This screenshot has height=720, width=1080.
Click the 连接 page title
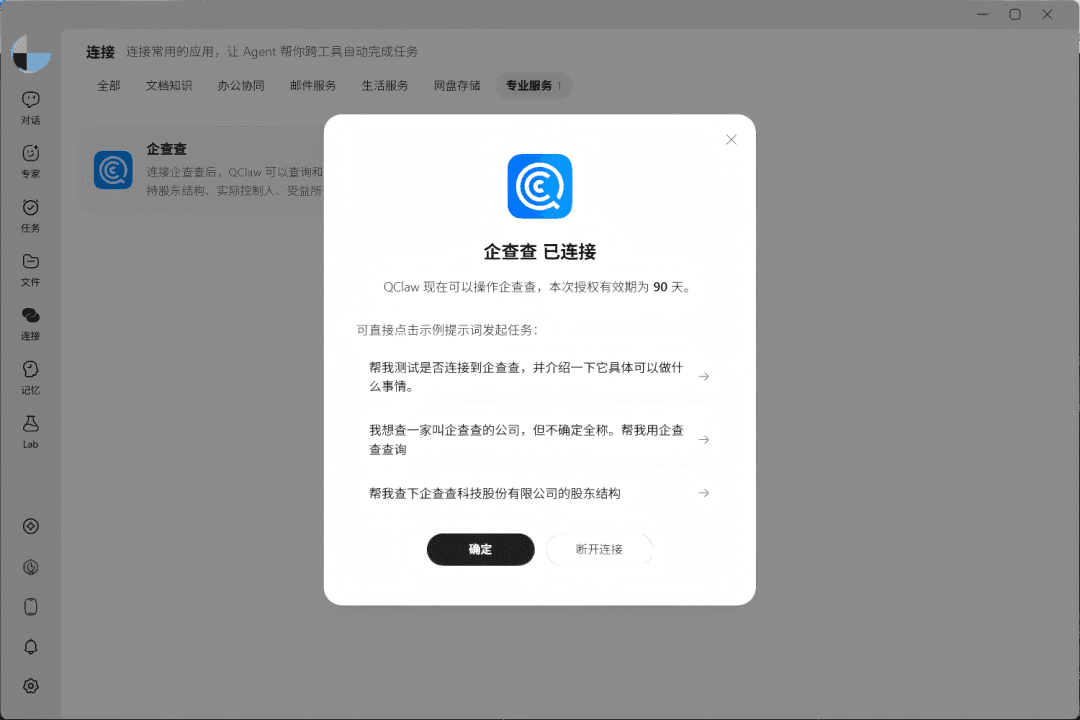[101, 52]
